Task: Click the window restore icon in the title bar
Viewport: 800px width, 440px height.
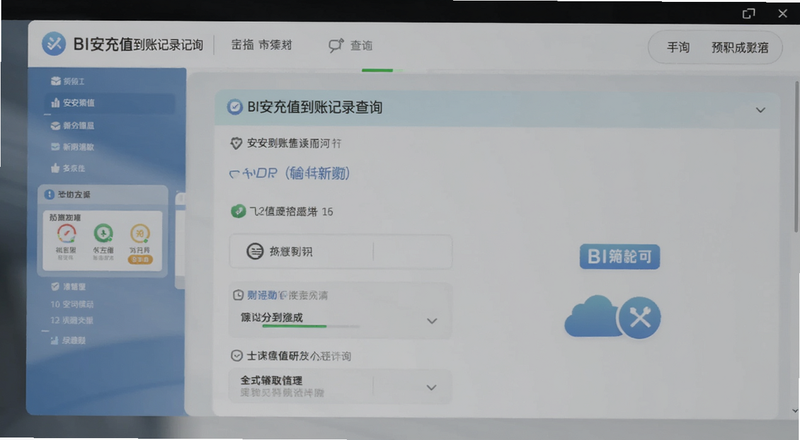Action: click(x=748, y=14)
